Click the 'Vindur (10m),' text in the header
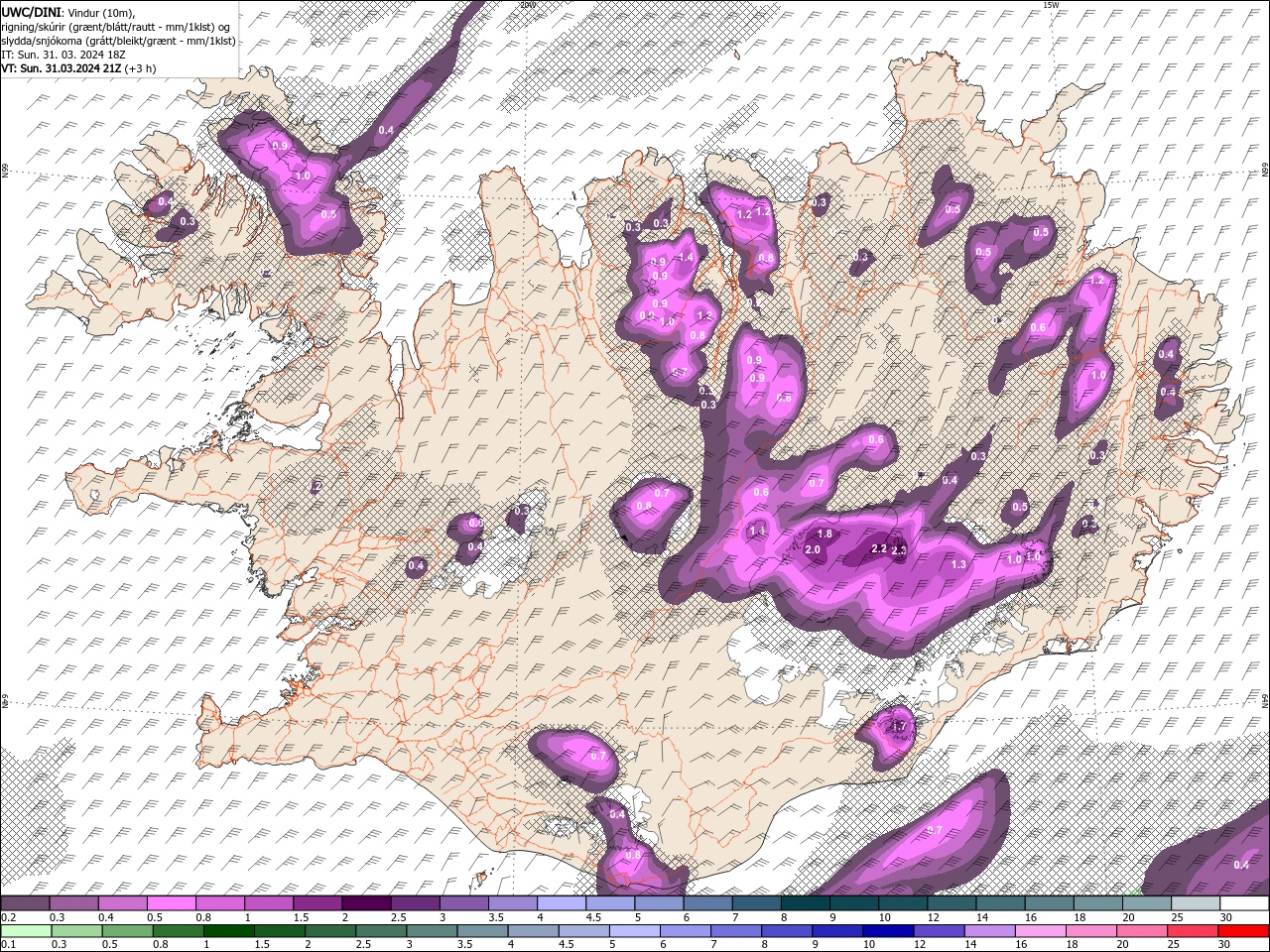This screenshot has height=952, width=1270. 101,12
